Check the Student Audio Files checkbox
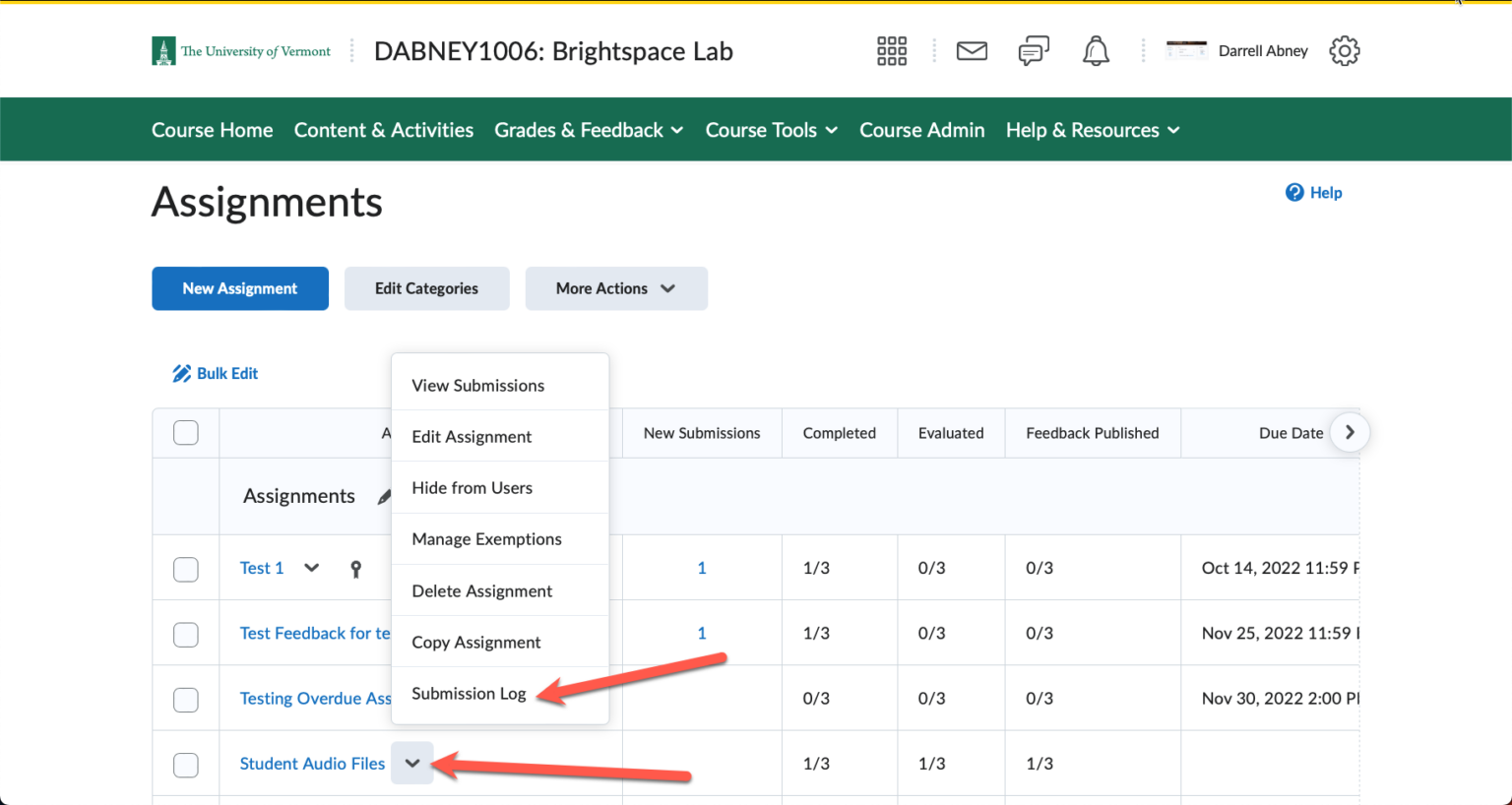Viewport: 1512px width, 805px height. (x=185, y=764)
